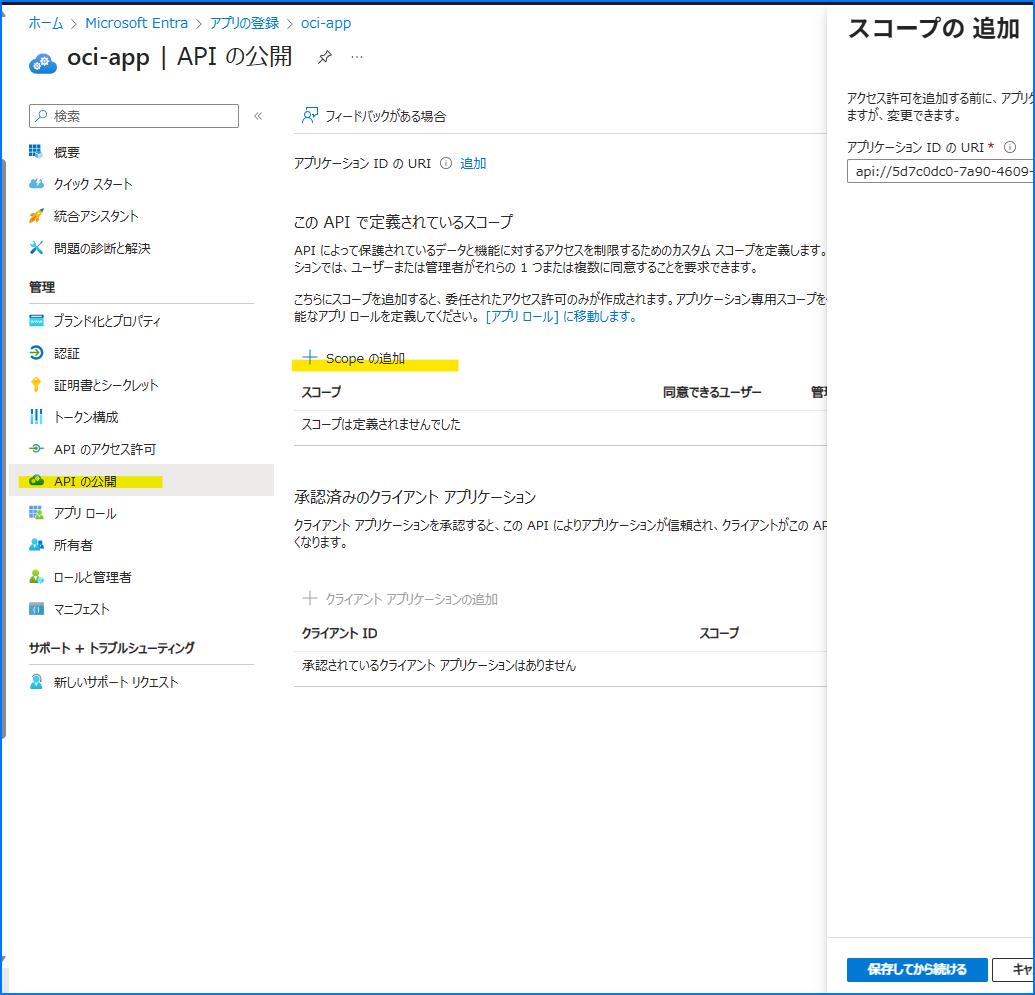The width and height of the screenshot is (1035, 995).
Task: Open the more options ellipsis in the header
Action: click(357, 57)
